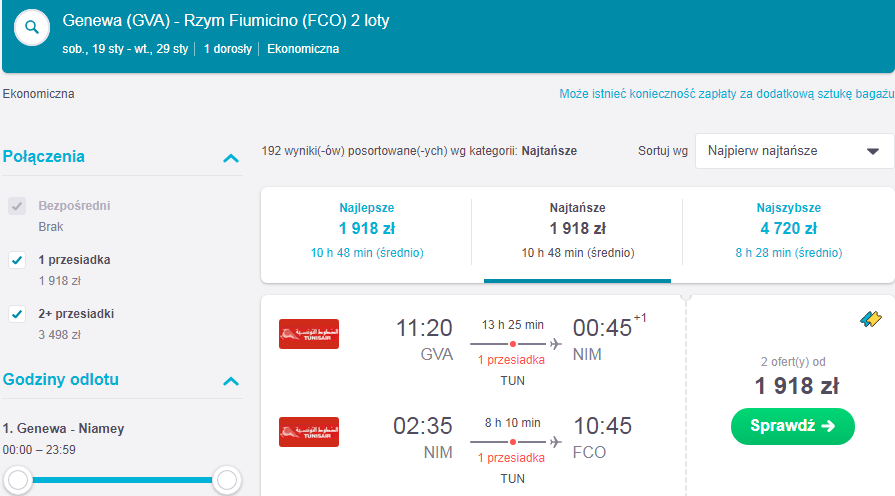Open the Najpierw najtańsze sort dropdown
The height and width of the screenshot is (496, 895).
[794, 151]
